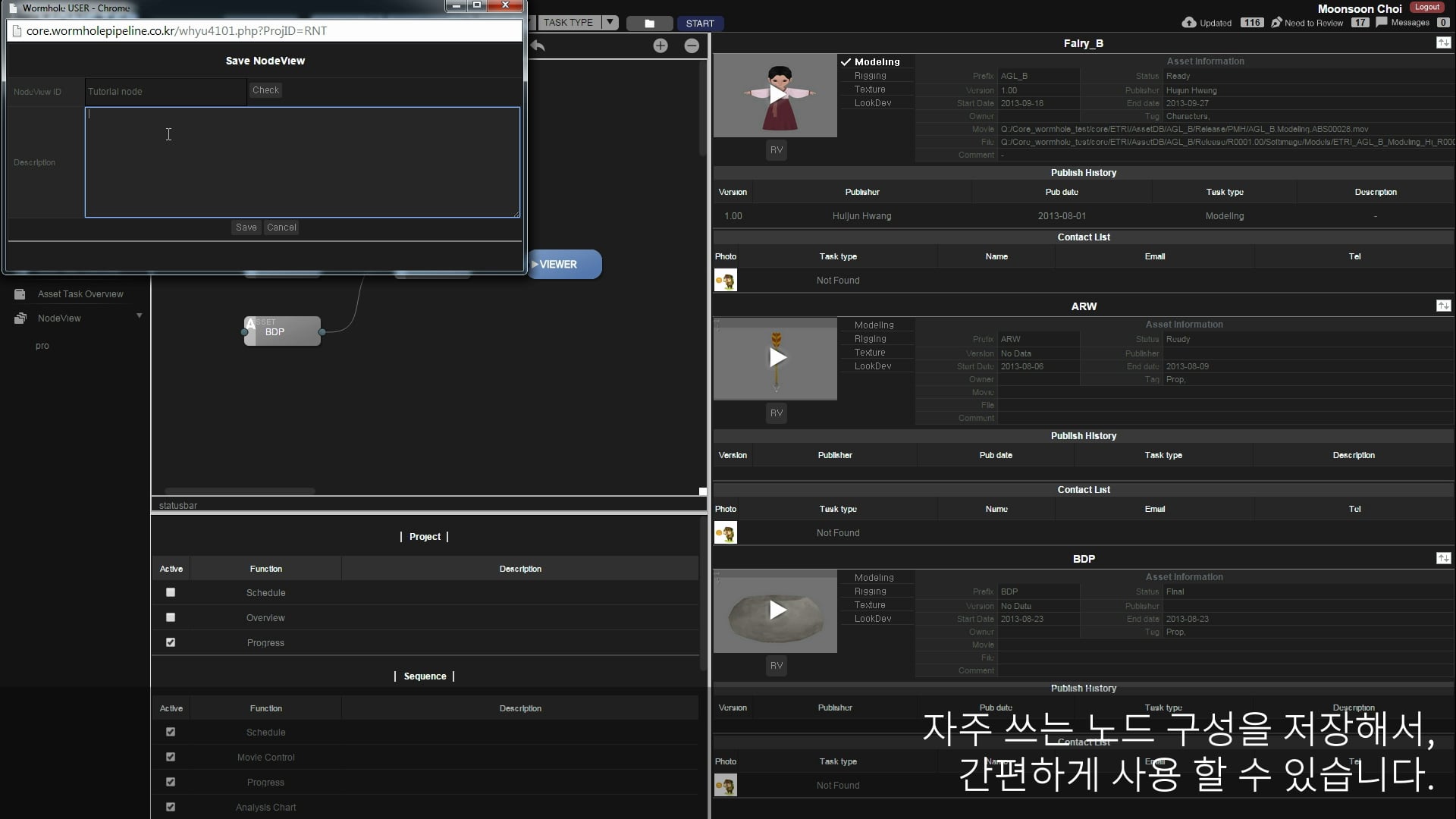Click the plus zoom-in icon in node toolbar
Screen dimensions: 1456x819
click(661, 45)
